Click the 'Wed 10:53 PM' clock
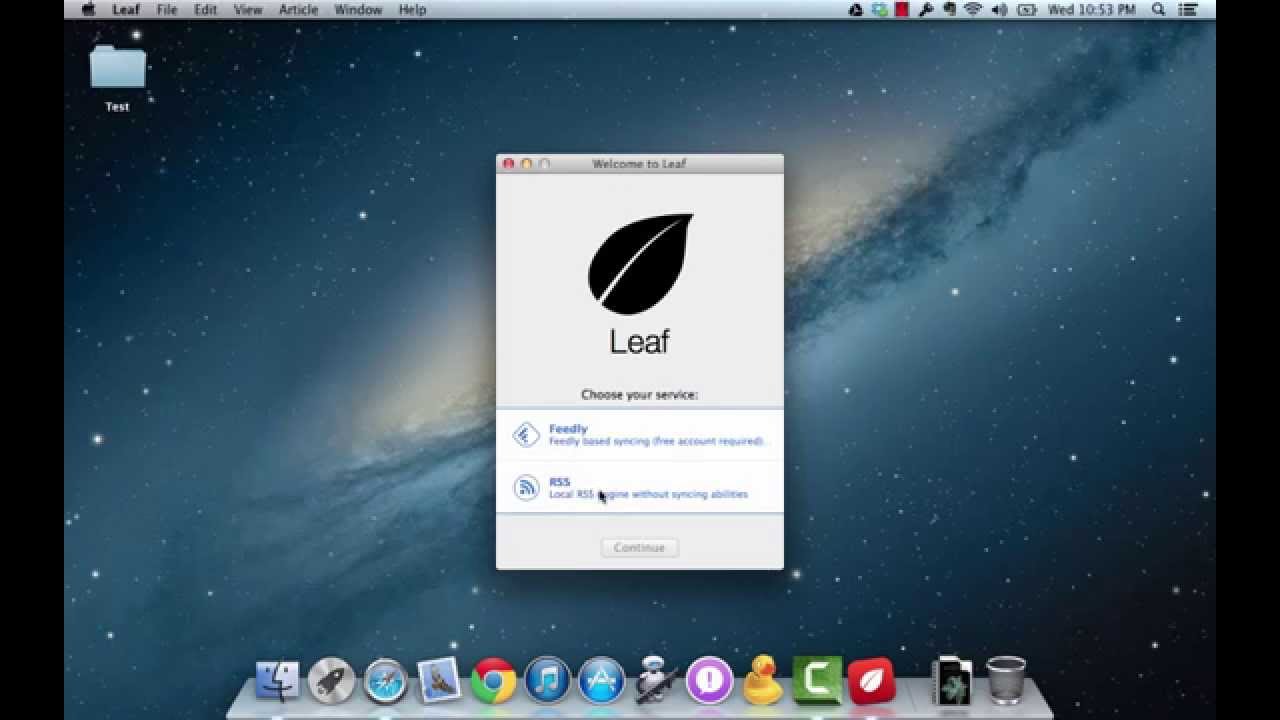The height and width of the screenshot is (720, 1280). pos(1093,10)
